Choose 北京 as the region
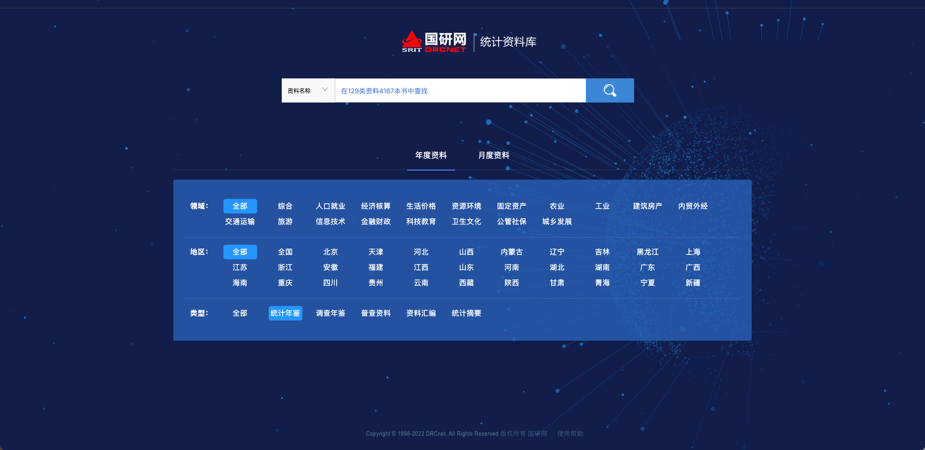The width and height of the screenshot is (925, 450). (x=330, y=252)
